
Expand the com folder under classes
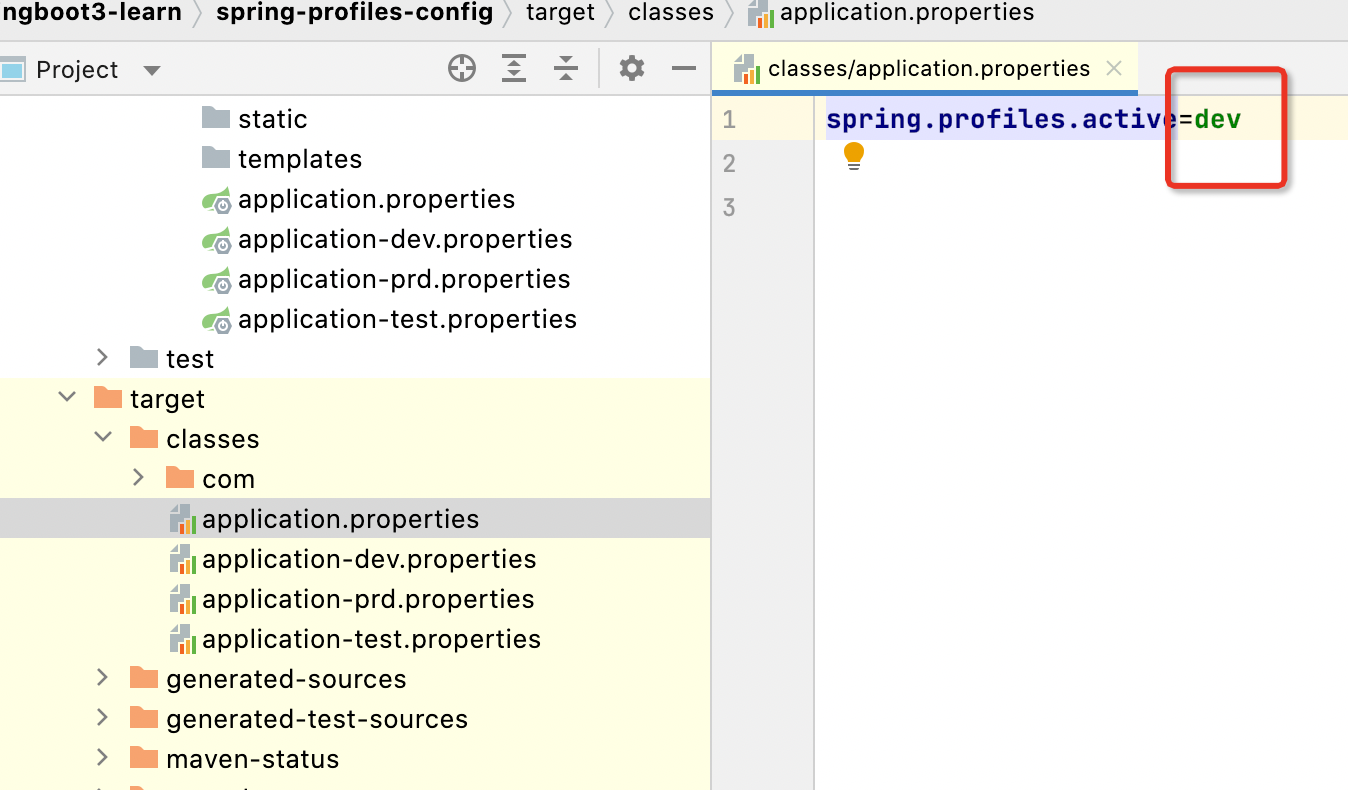pos(138,478)
